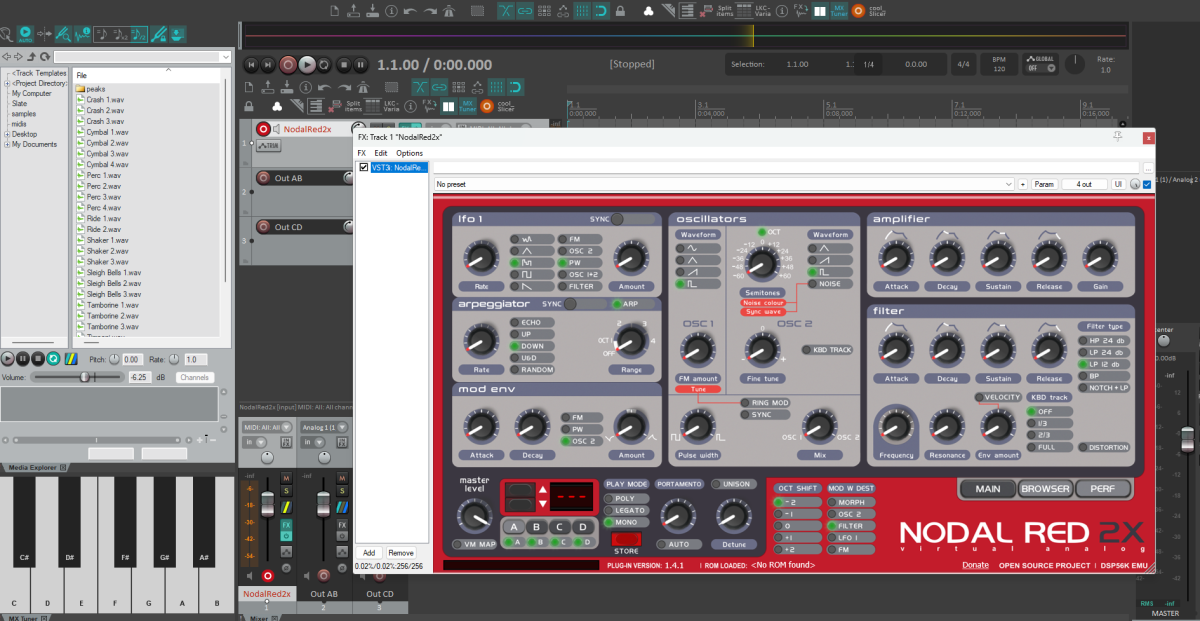
Task: Click the Remove FX button
Action: pos(401,552)
